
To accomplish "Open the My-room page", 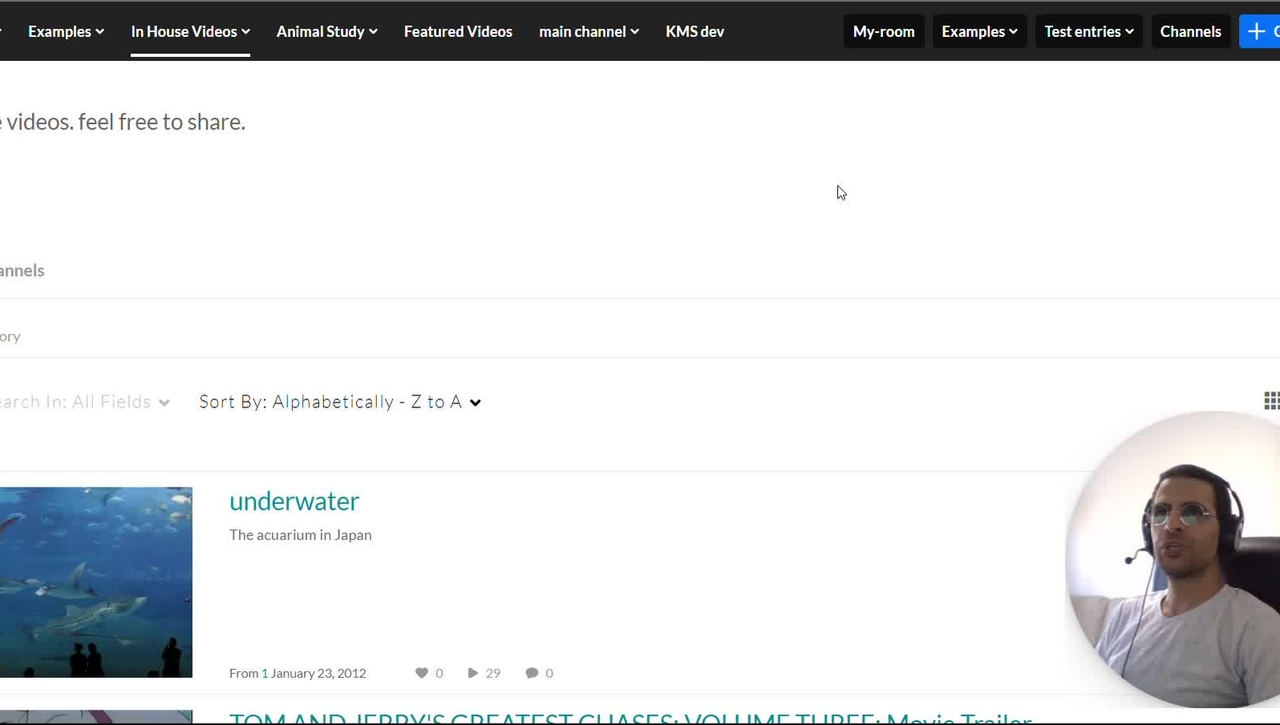I will point(884,31).
